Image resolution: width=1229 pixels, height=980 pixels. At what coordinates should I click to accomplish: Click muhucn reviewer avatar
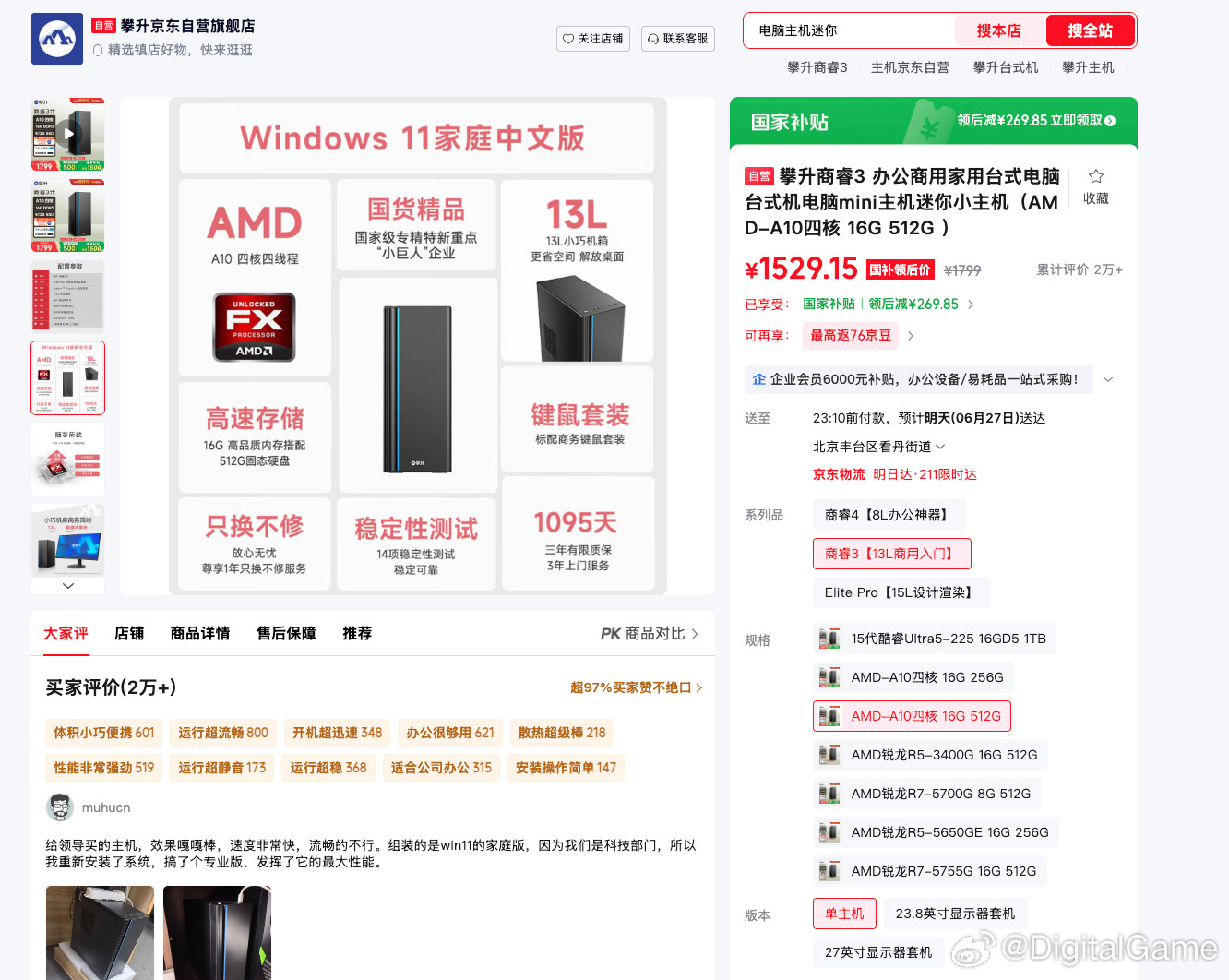pos(61,807)
